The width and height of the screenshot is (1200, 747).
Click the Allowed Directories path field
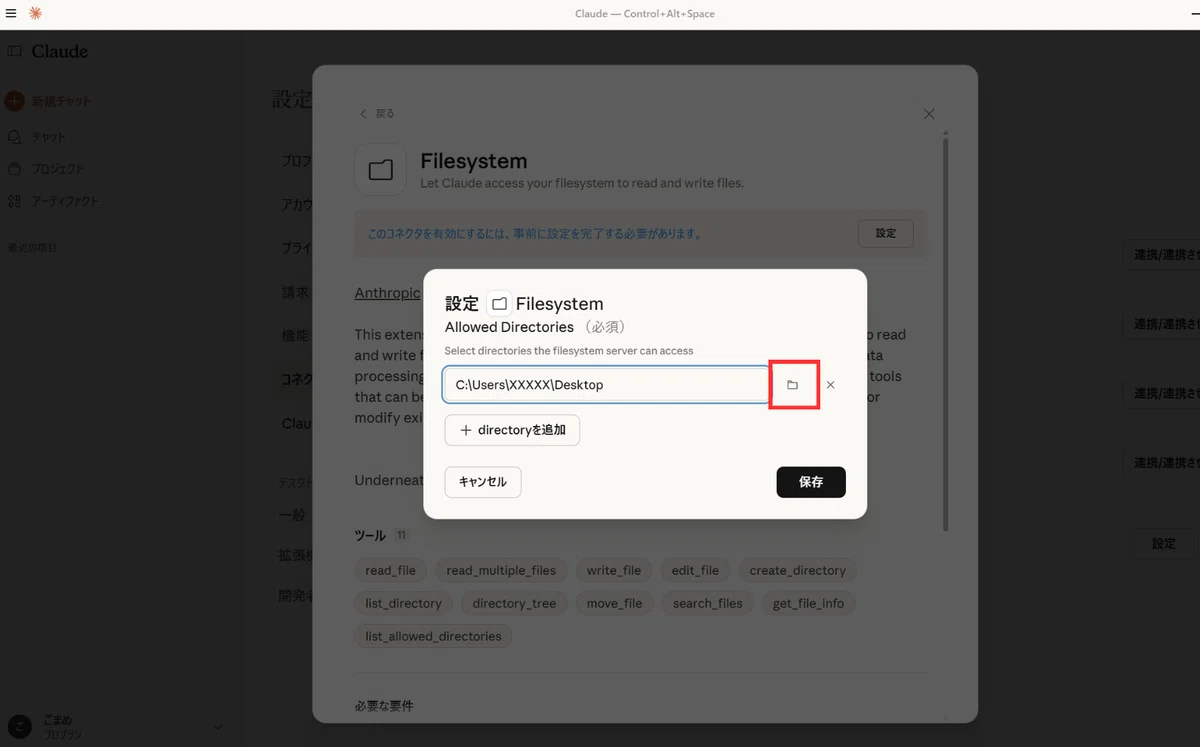click(x=606, y=384)
